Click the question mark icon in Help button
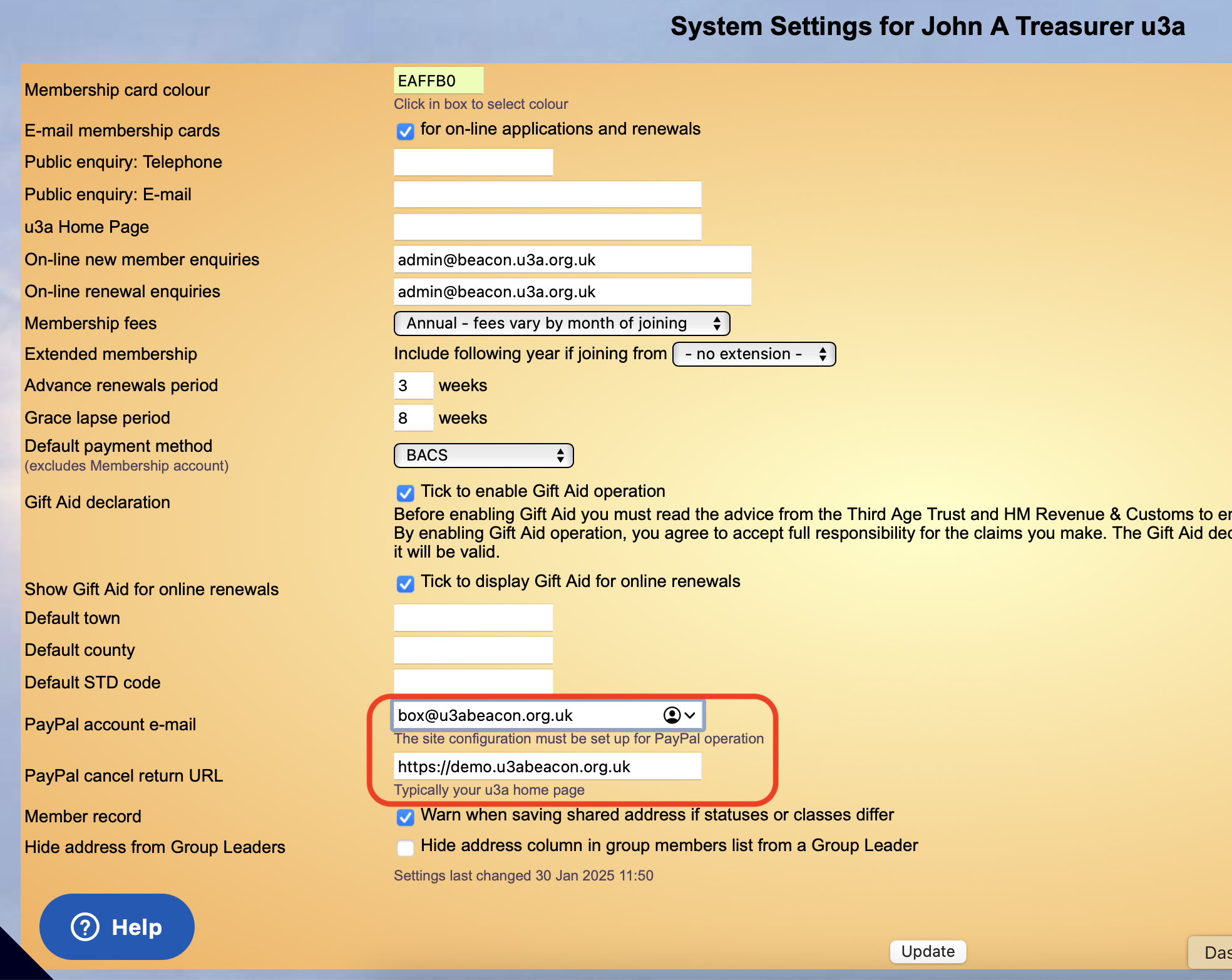 85,927
